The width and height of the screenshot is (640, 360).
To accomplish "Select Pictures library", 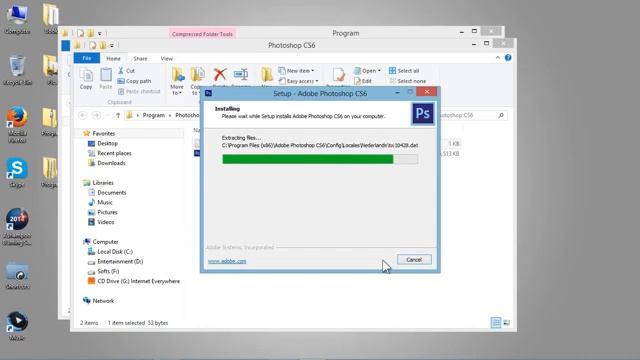I will 107,212.
